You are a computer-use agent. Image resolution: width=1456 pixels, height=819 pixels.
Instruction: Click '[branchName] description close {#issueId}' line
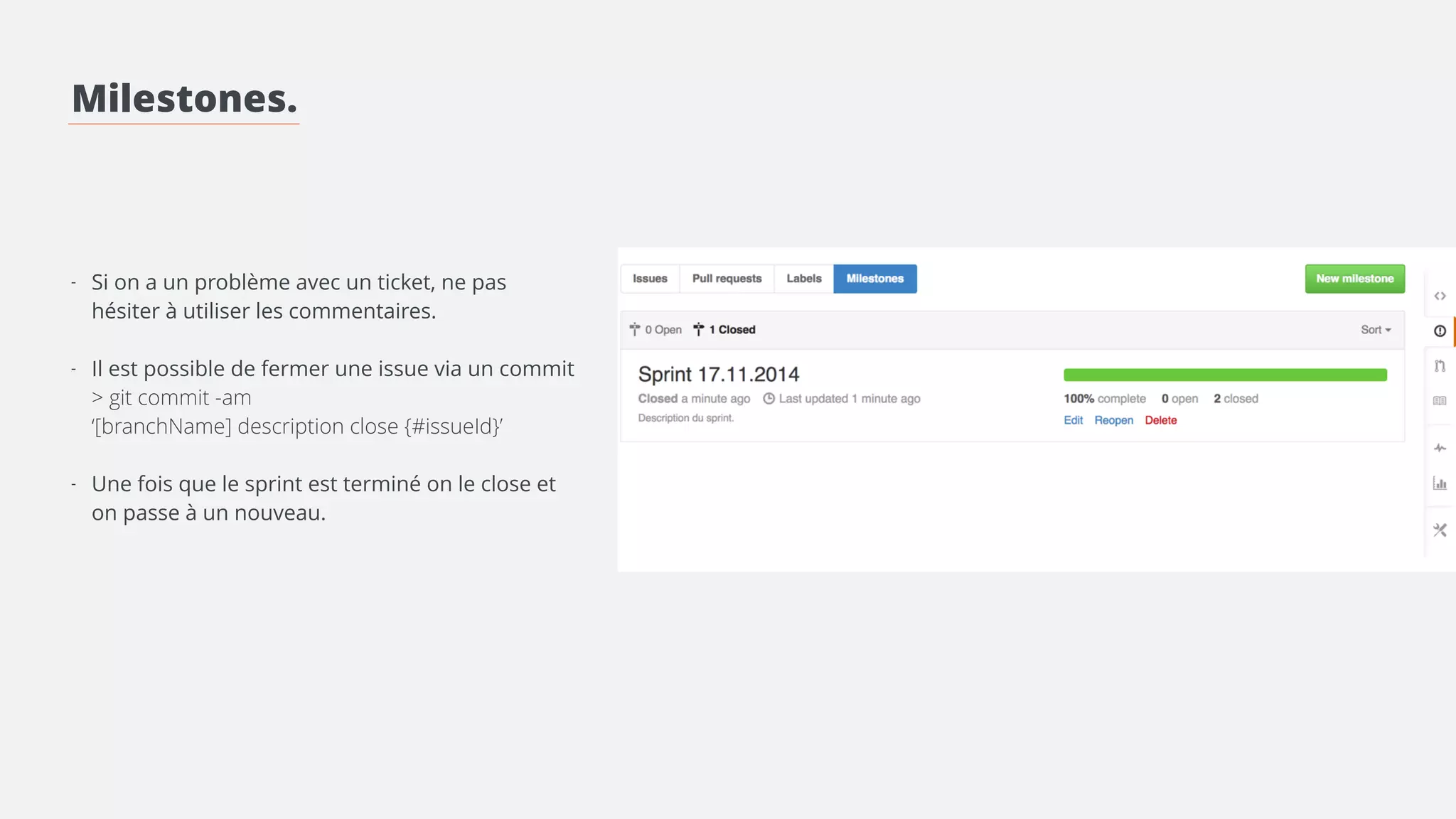pos(297,427)
